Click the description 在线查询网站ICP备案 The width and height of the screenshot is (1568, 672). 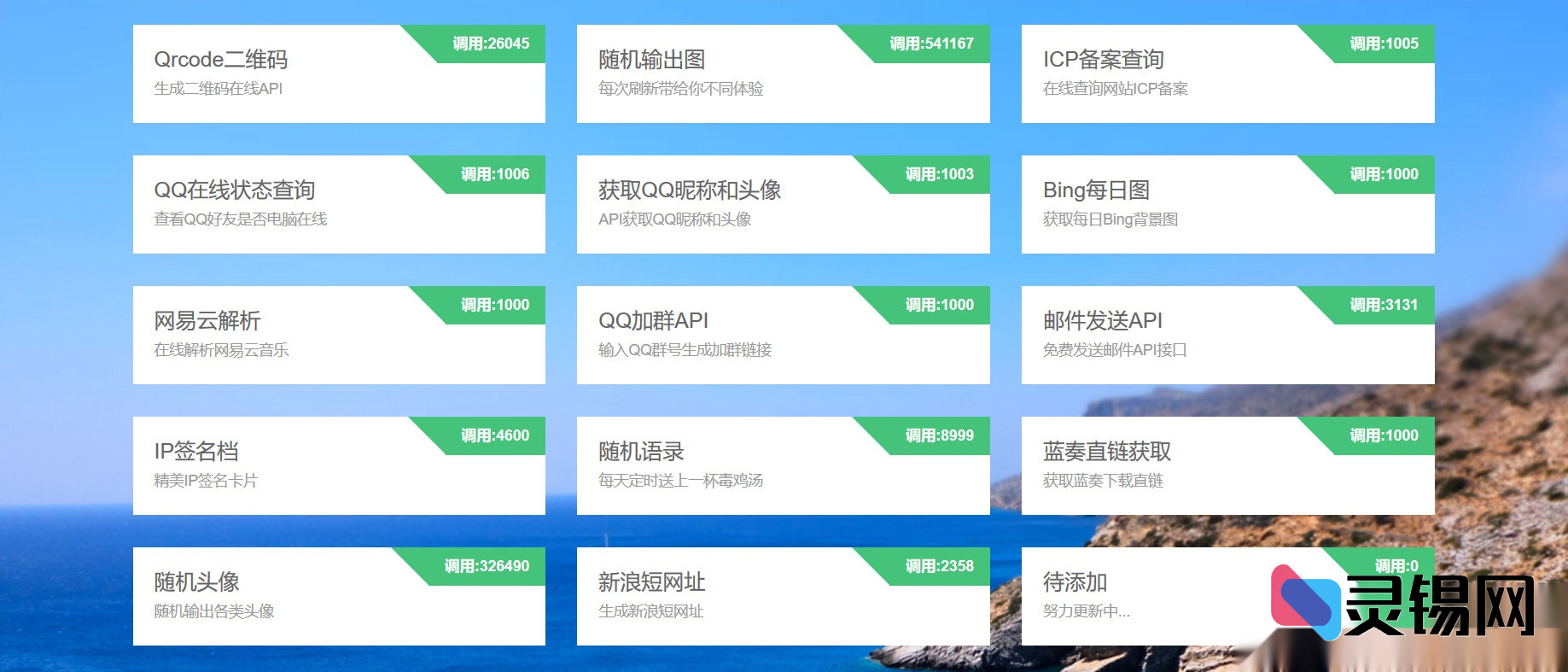(x=1115, y=89)
